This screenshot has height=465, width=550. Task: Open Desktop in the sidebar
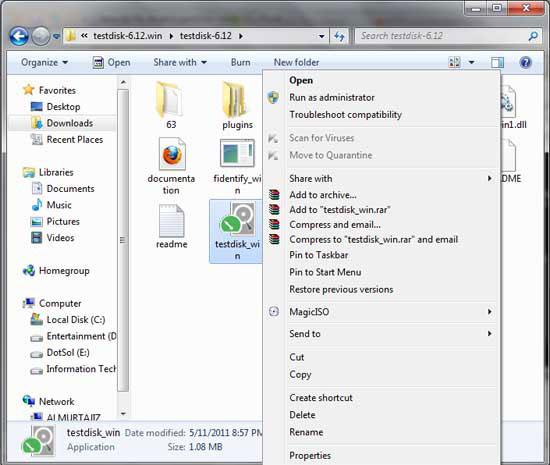click(55, 107)
